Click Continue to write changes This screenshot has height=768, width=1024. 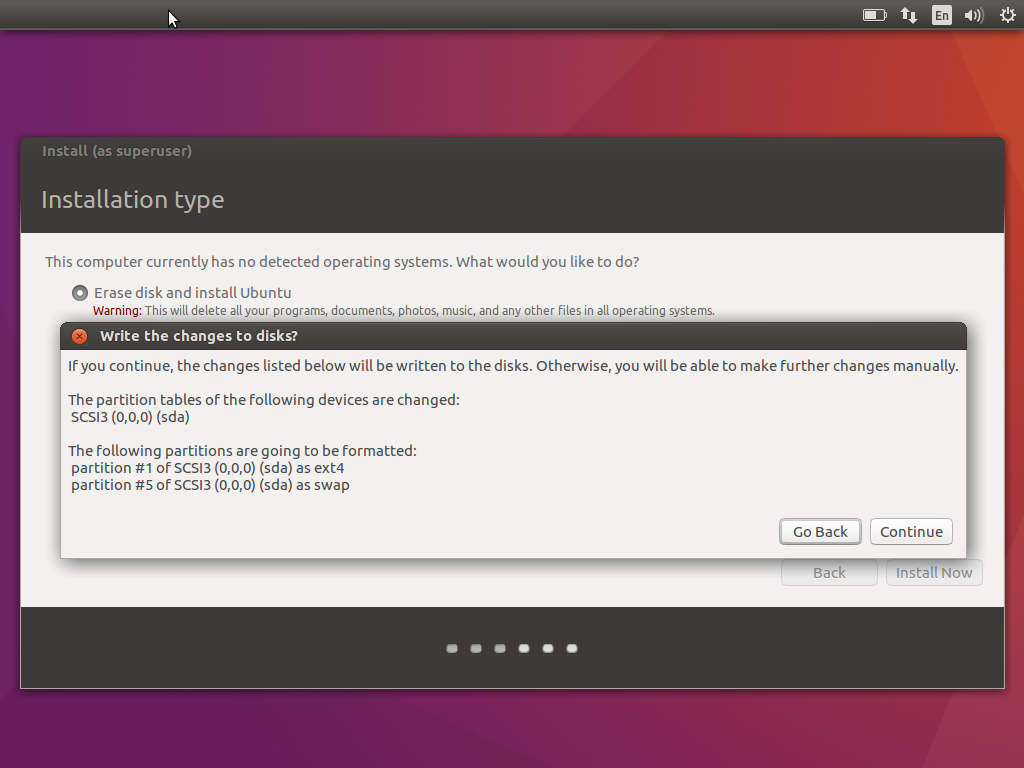911,532
